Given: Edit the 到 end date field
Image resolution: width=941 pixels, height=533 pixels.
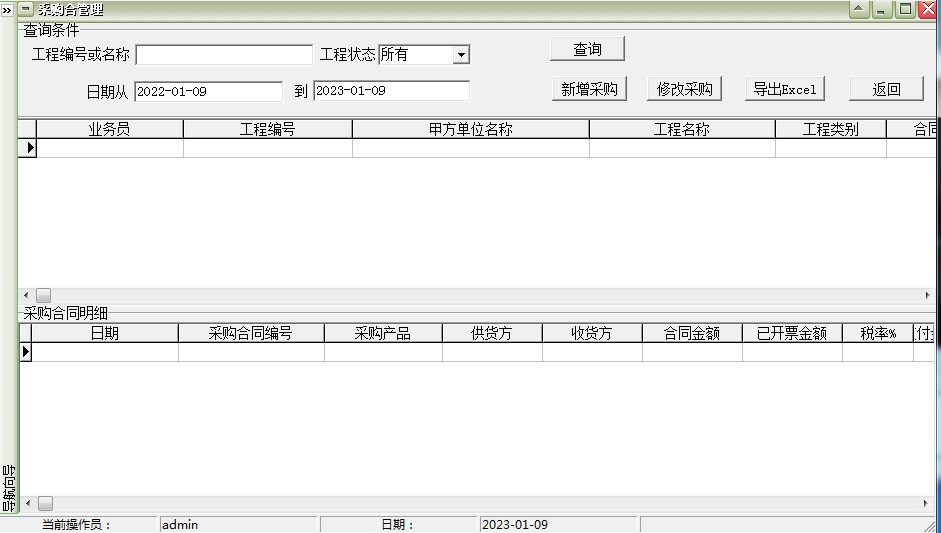Looking at the screenshot, I should tap(391, 91).
